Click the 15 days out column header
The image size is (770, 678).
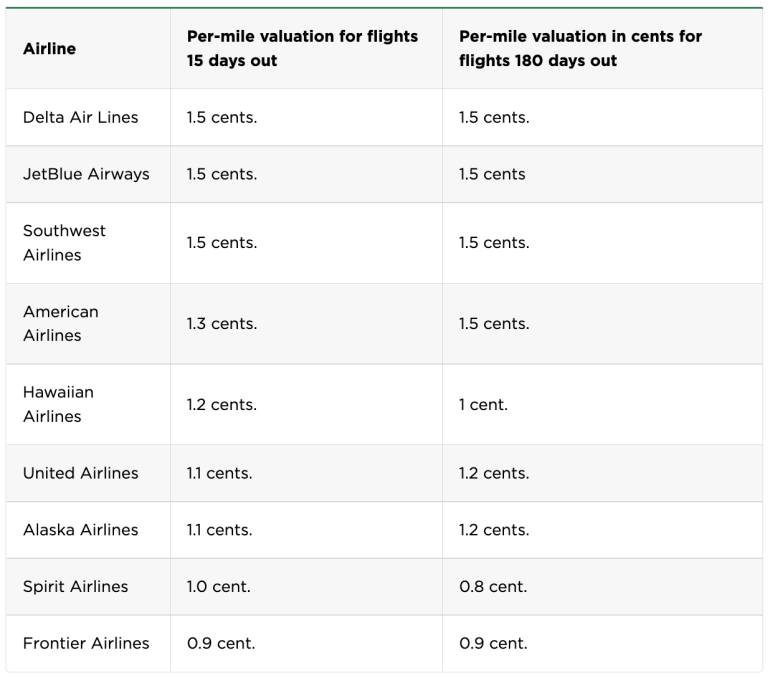click(302, 48)
